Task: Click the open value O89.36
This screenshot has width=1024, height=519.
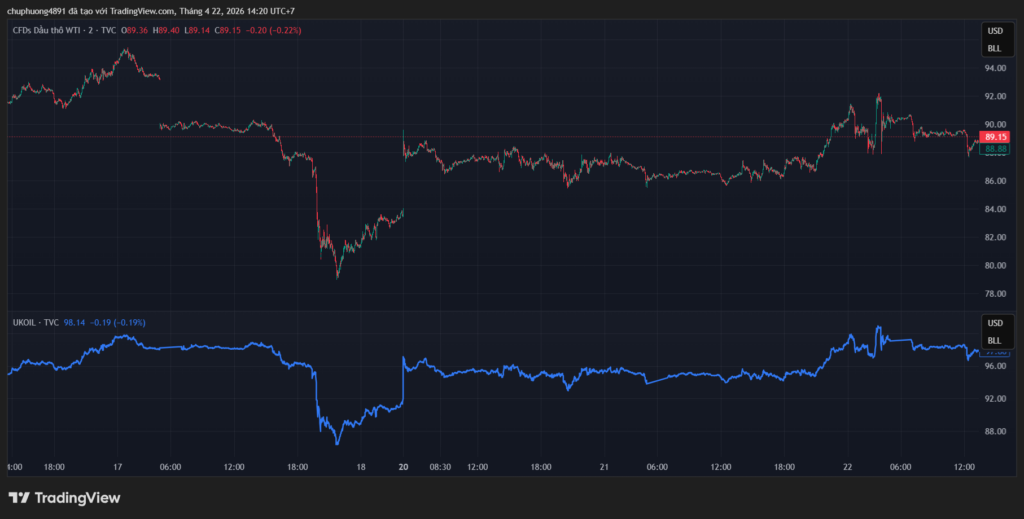Action: 135,30
